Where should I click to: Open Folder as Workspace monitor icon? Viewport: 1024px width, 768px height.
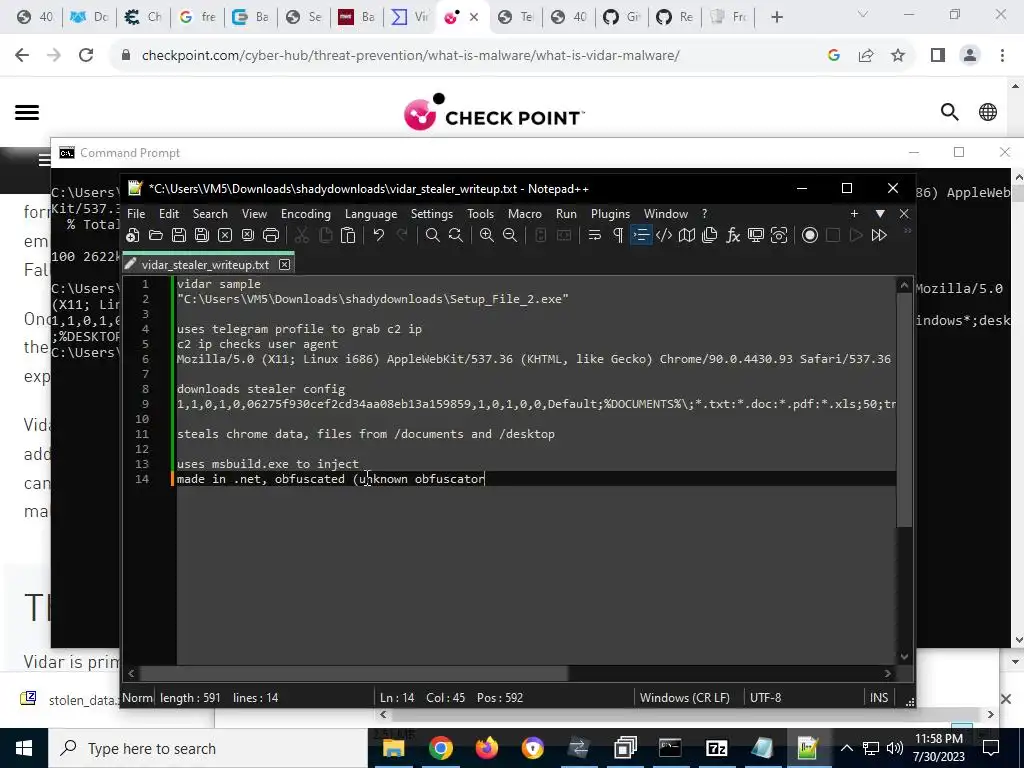[756, 235]
